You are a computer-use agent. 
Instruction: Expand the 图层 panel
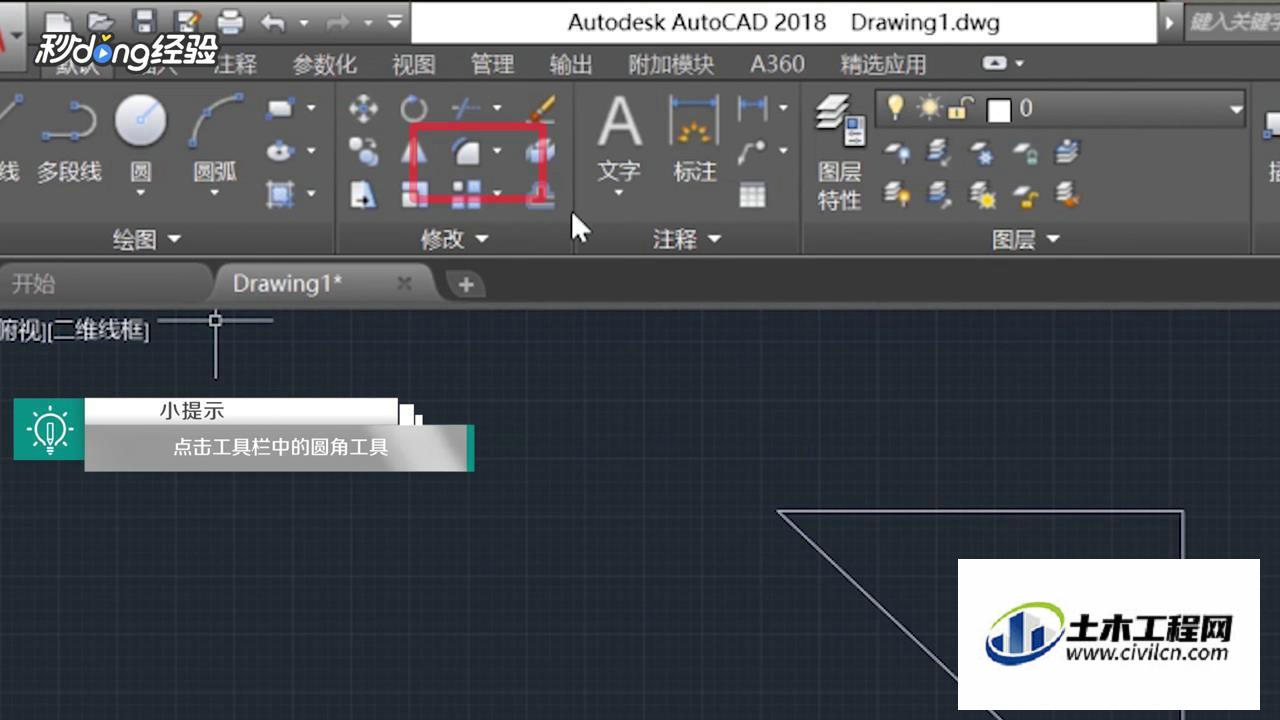[x=1026, y=239]
